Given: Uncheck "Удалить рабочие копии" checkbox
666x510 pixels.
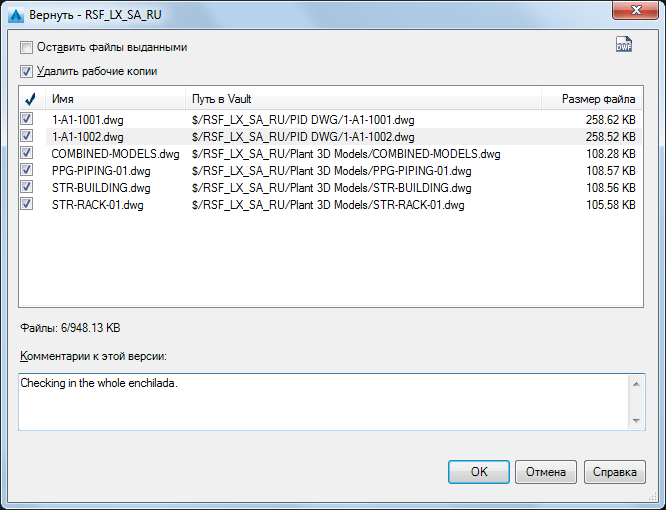Looking at the screenshot, I should tap(26, 71).
